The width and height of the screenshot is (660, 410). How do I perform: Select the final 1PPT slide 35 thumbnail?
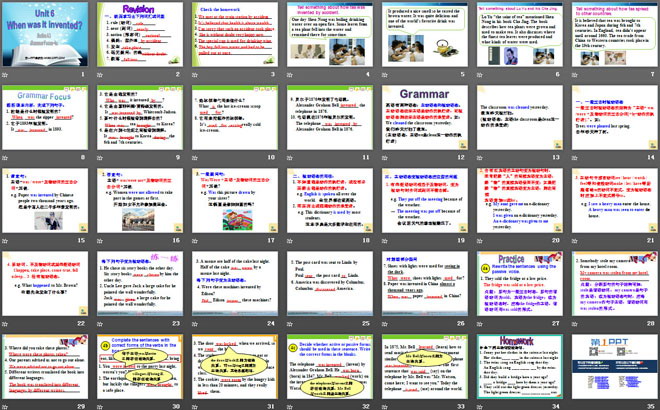click(x=615, y=366)
